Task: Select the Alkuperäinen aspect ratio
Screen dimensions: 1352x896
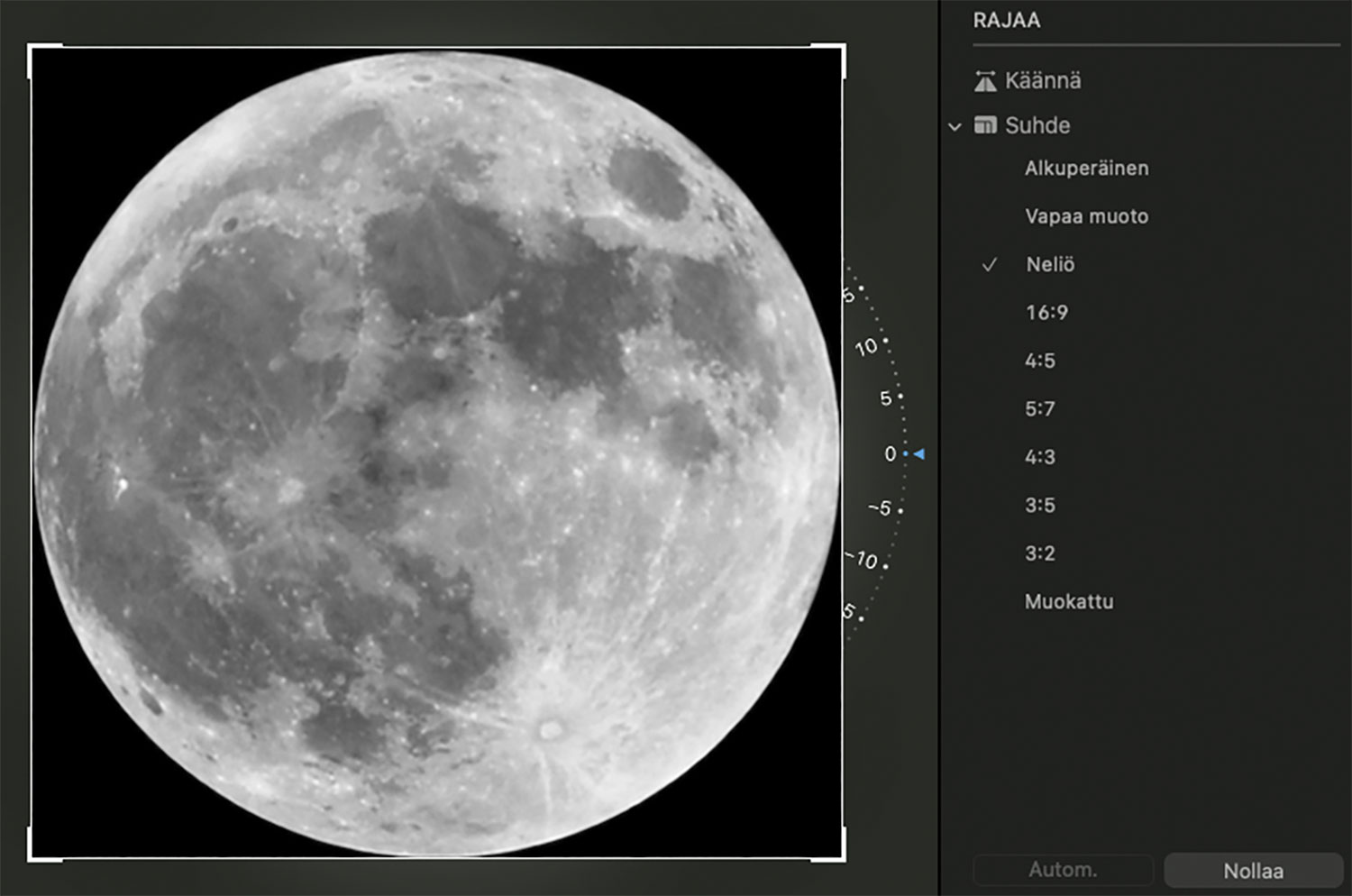Action: point(1086,169)
